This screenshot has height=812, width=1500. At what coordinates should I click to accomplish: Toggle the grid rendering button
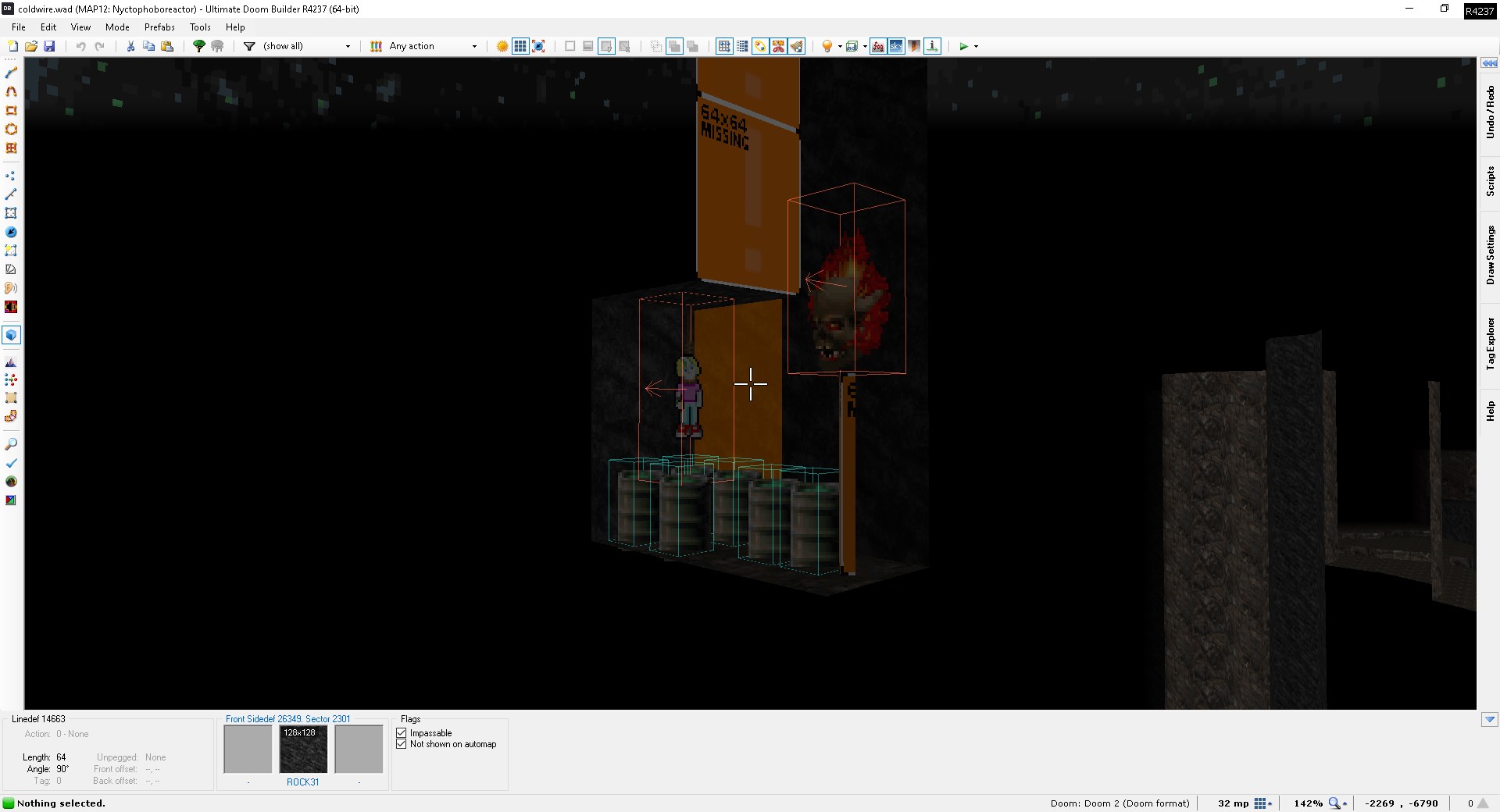pyautogui.click(x=520, y=46)
